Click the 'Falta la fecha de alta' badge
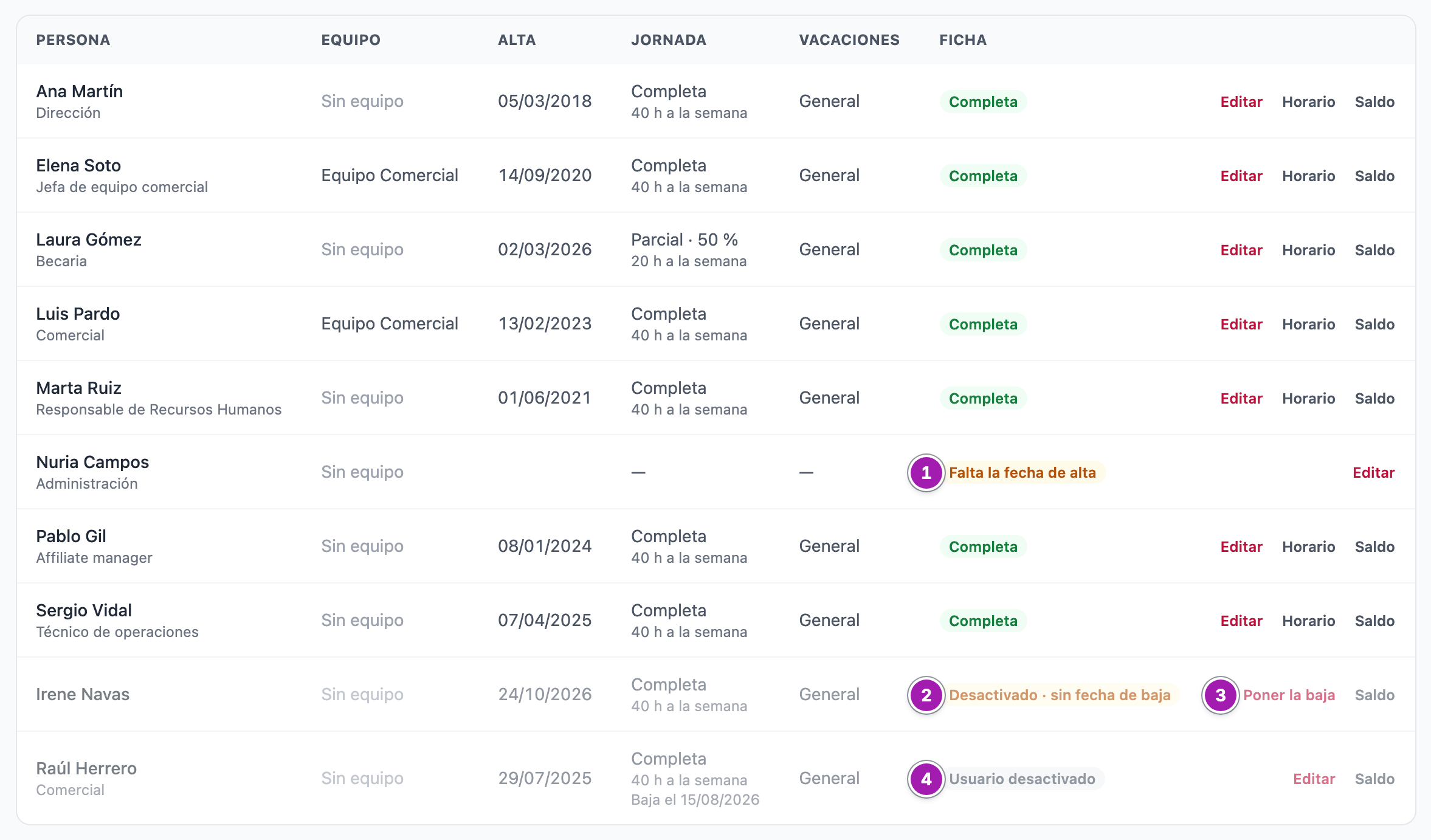This screenshot has height=840, width=1431. 1022,472
